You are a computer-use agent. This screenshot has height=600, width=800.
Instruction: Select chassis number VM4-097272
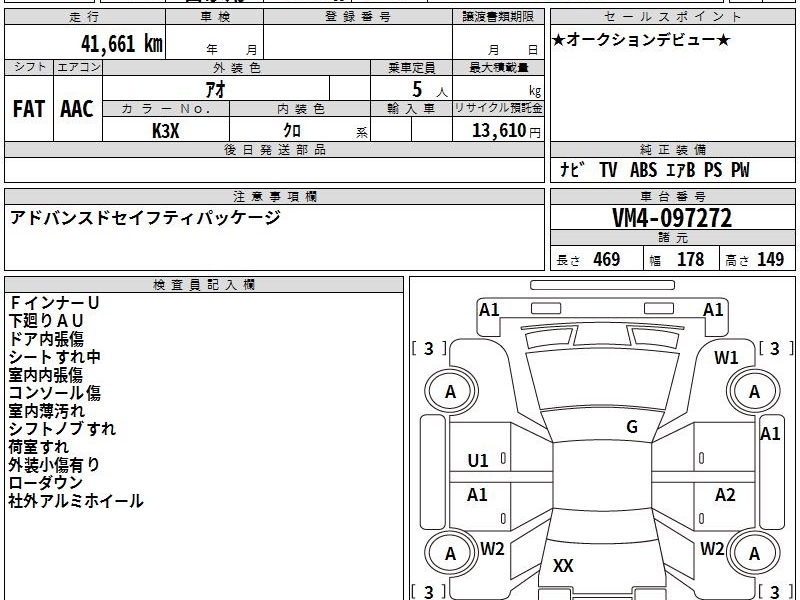pos(672,218)
